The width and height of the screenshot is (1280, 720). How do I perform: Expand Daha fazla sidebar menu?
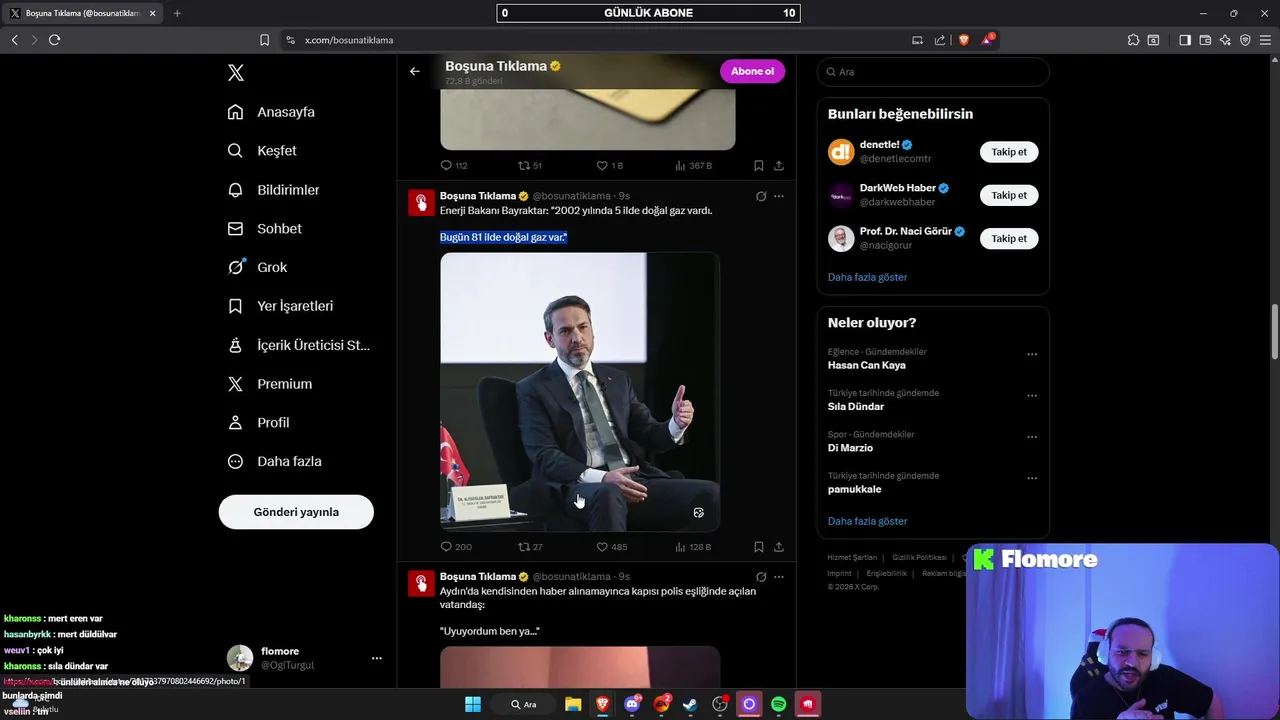(274, 462)
